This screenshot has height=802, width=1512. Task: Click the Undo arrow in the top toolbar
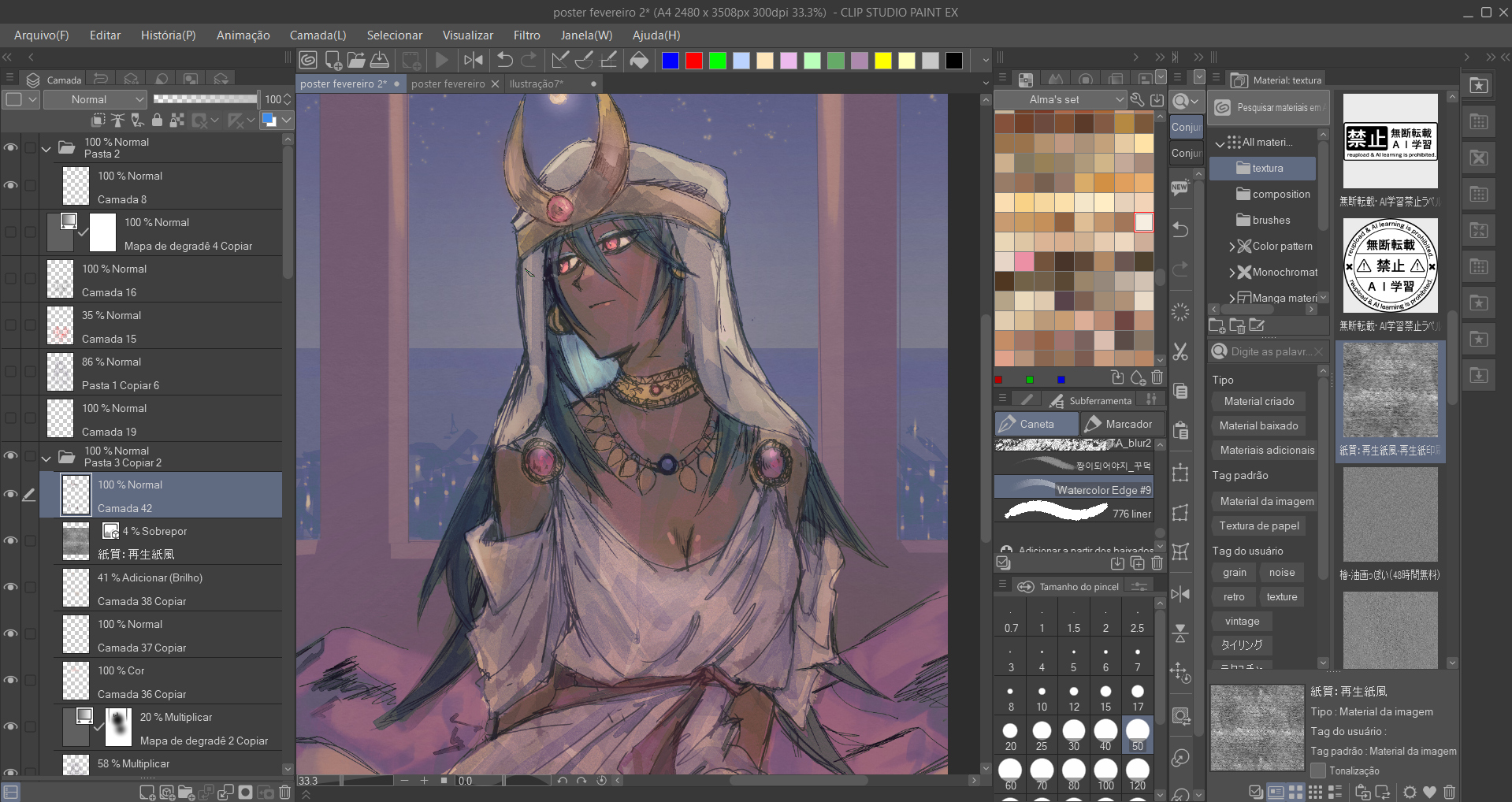pyautogui.click(x=505, y=60)
